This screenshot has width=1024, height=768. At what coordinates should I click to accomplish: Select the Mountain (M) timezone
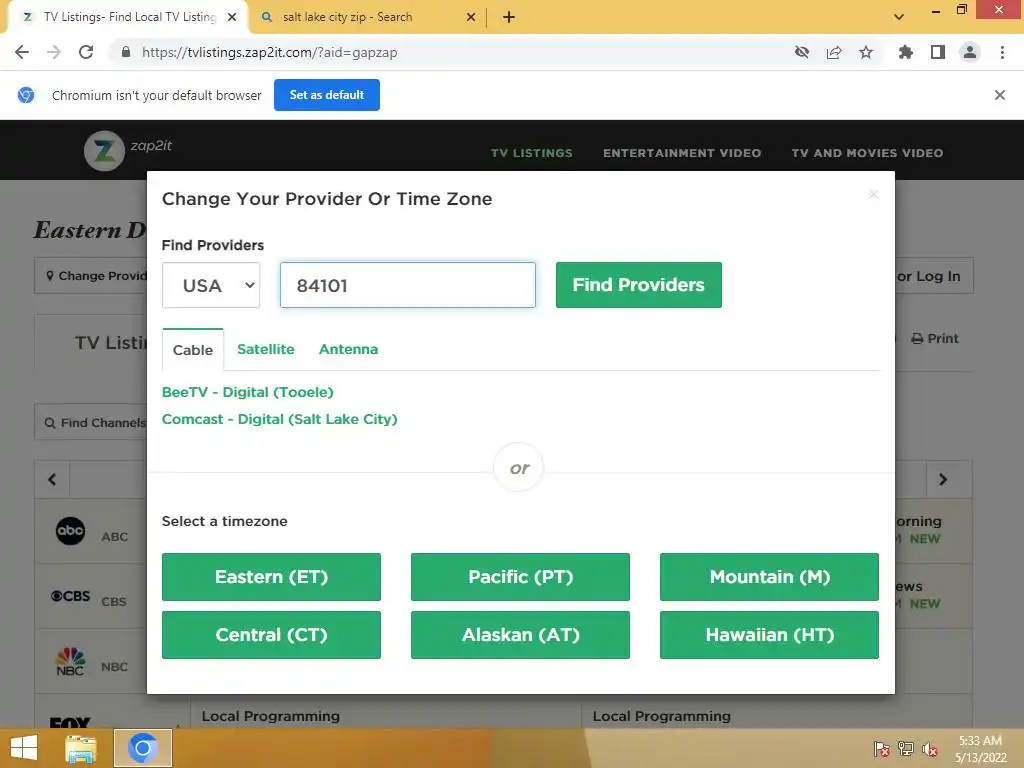tap(769, 577)
